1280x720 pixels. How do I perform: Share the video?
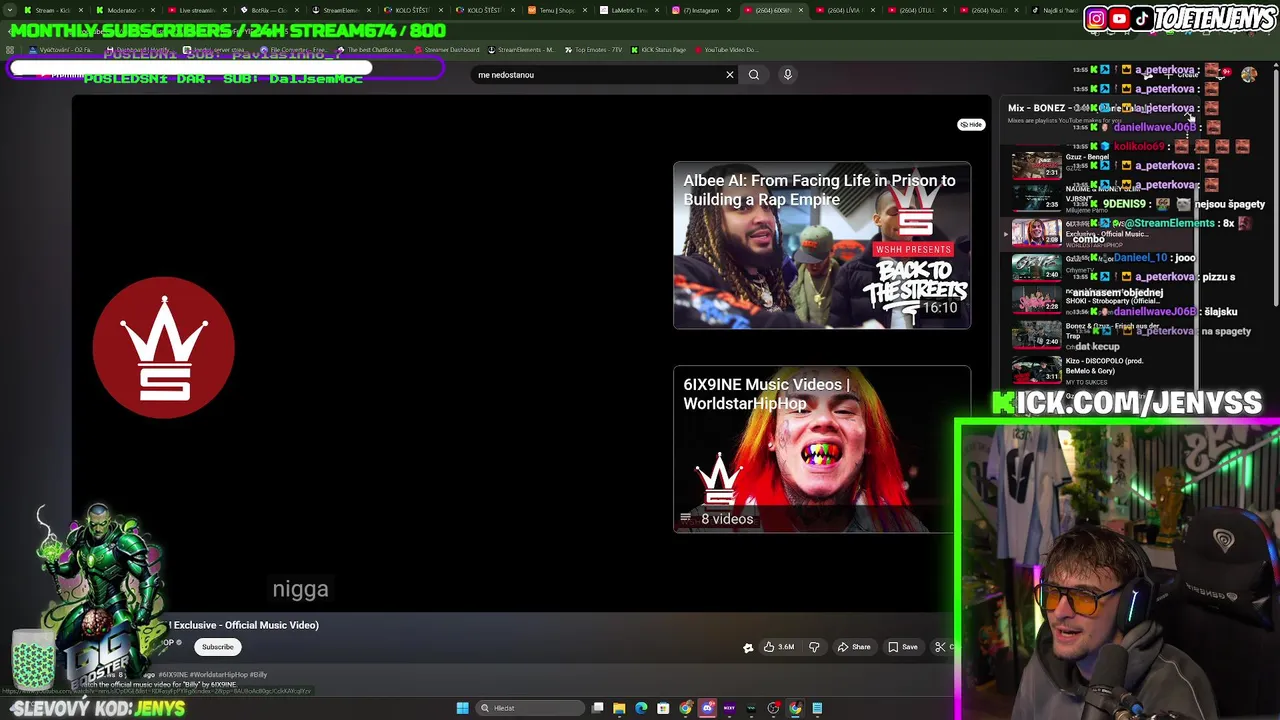coord(854,647)
